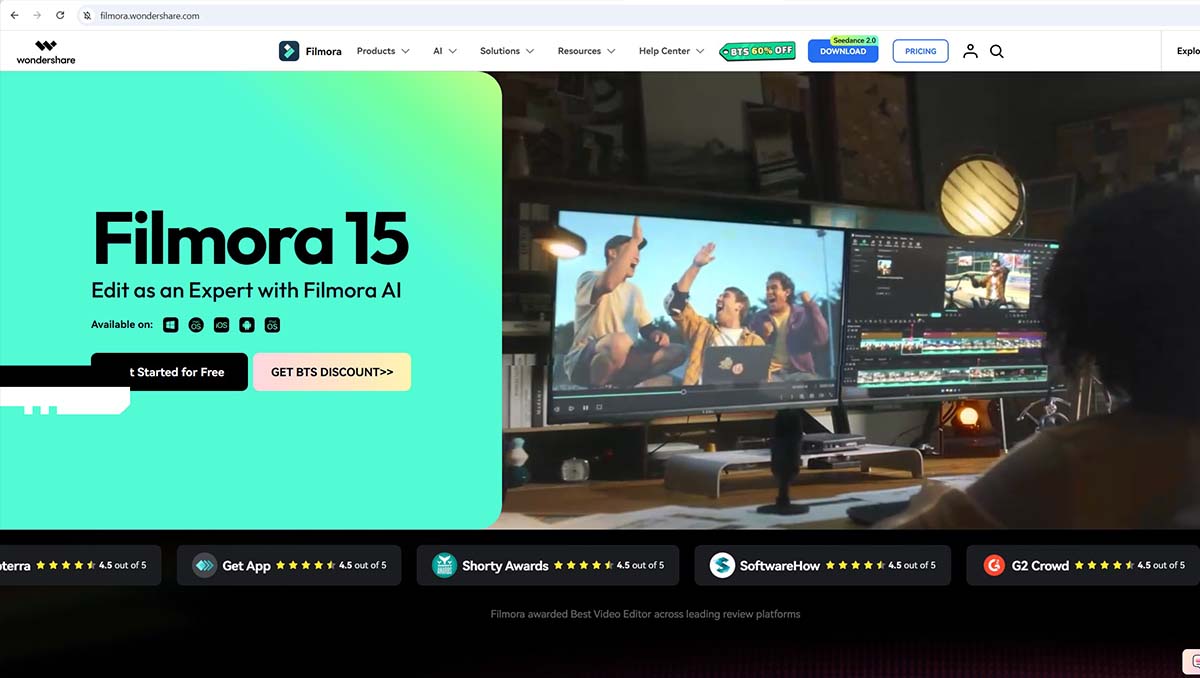The image size is (1200, 678).
Task: Select the Android platform icon
Action: pyautogui.click(x=247, y=325)
